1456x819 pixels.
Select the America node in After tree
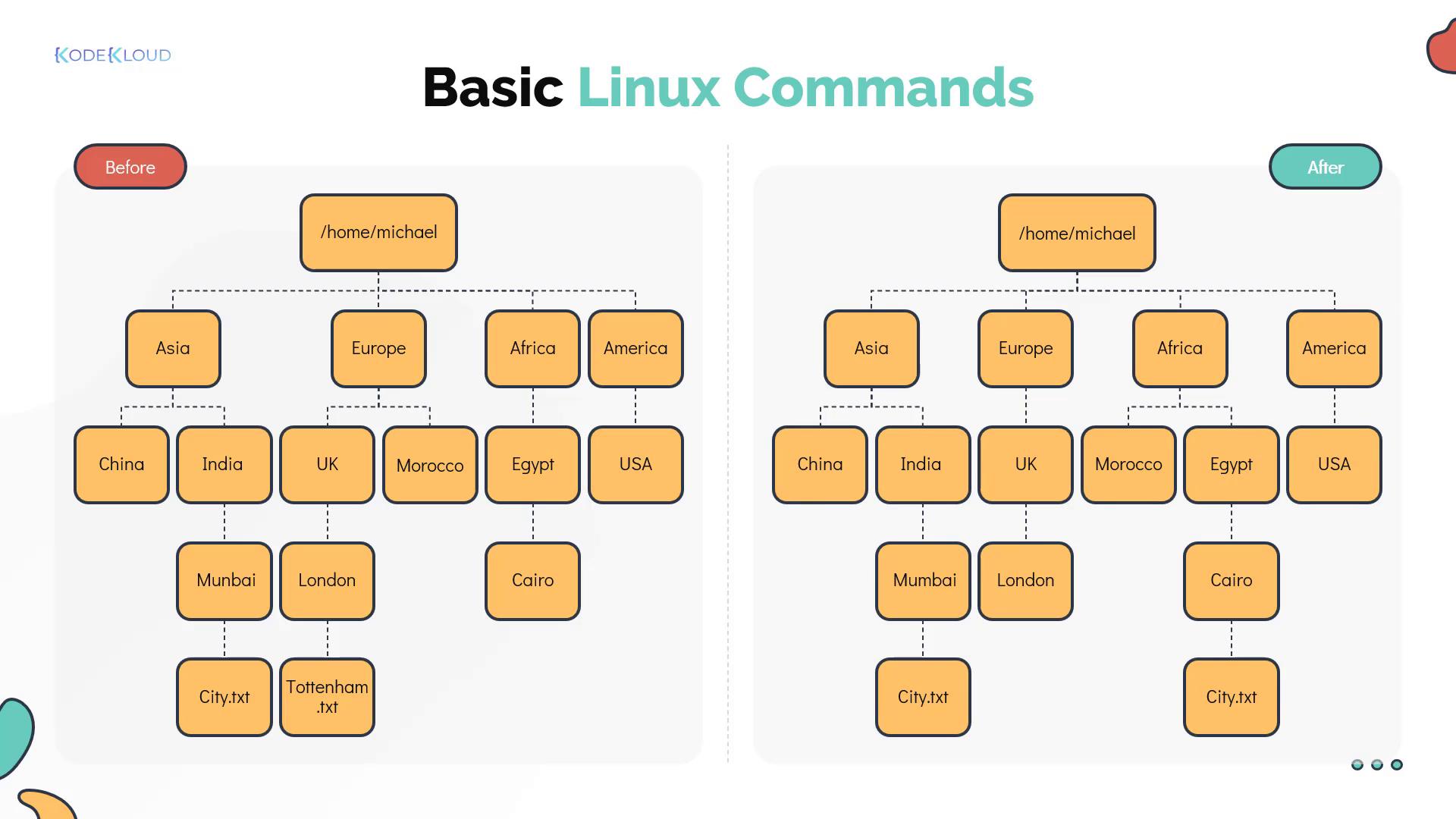coord(1333,348)
